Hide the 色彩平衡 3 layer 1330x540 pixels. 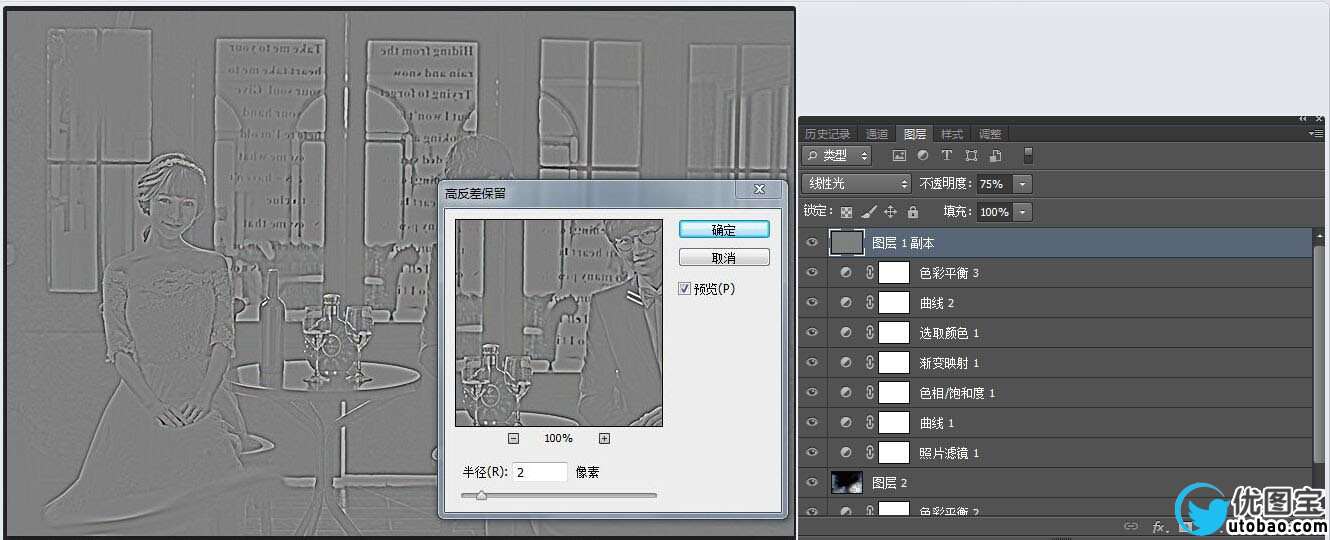(x=812, y=273)
